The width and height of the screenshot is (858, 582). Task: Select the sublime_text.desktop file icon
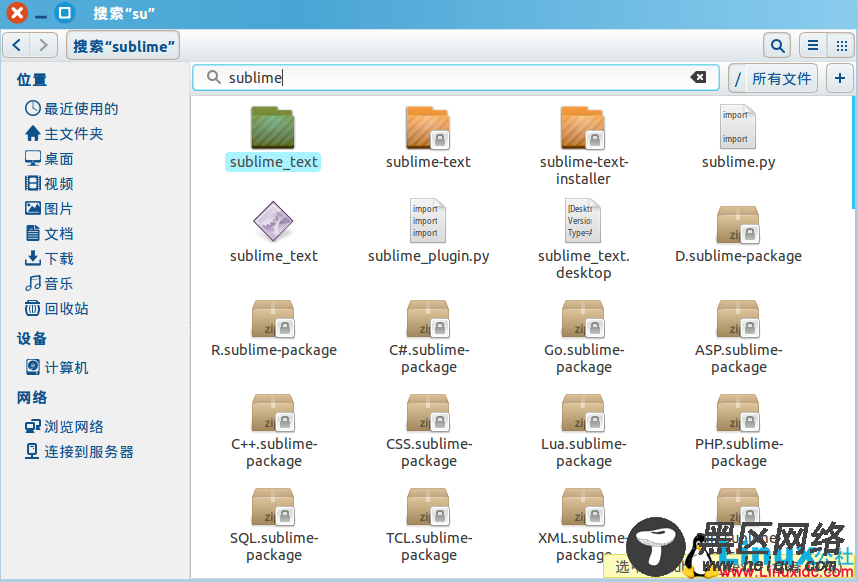[583, 220]
